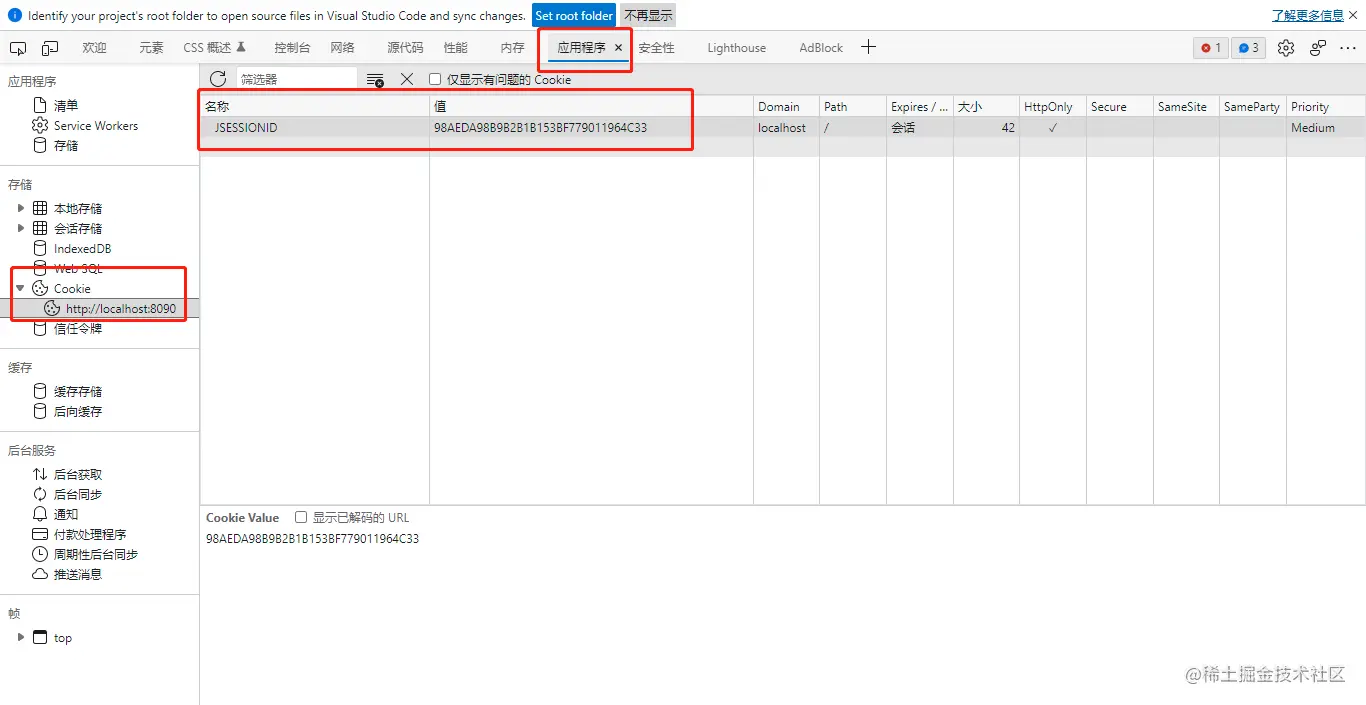Sort by 值 column header
Viewport: 1366px width, 705px height.
[591, 106]
